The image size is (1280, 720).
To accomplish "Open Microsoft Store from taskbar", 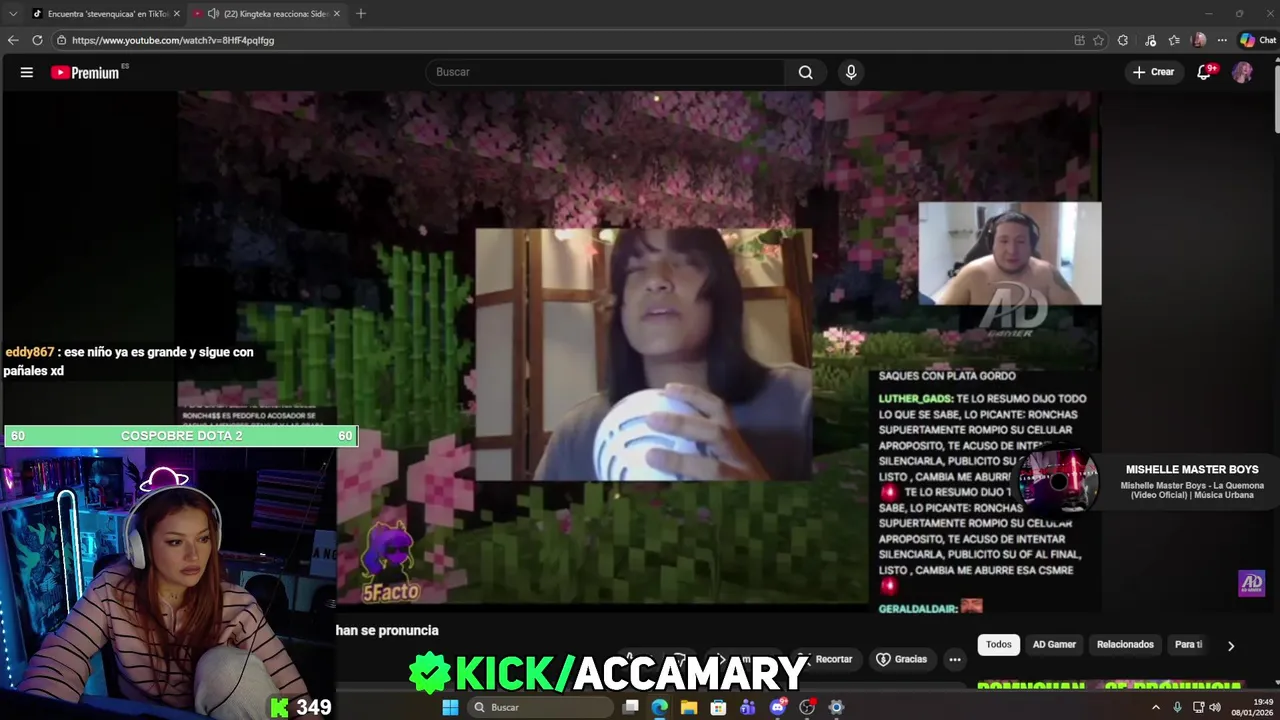I will [718, 707].
